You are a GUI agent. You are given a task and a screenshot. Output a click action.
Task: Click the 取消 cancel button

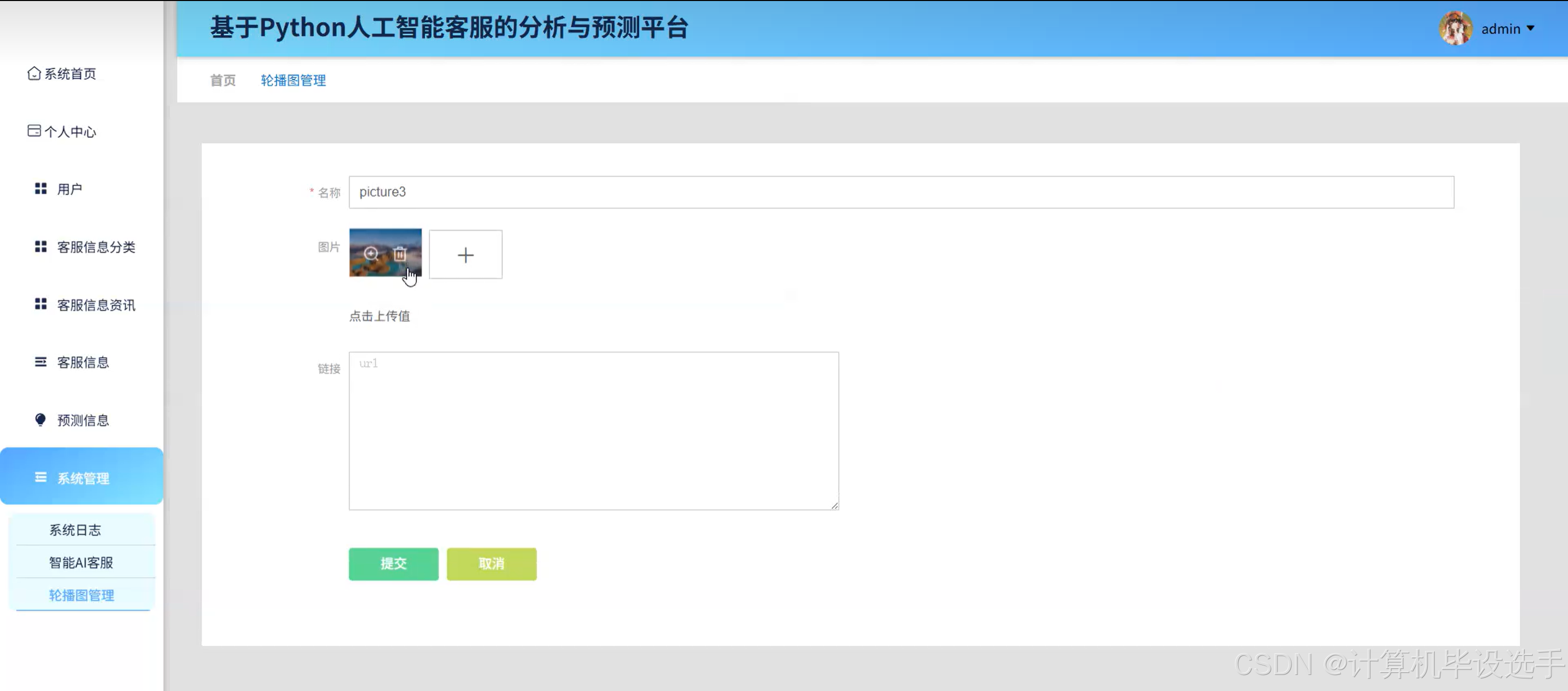coord(492,564)
